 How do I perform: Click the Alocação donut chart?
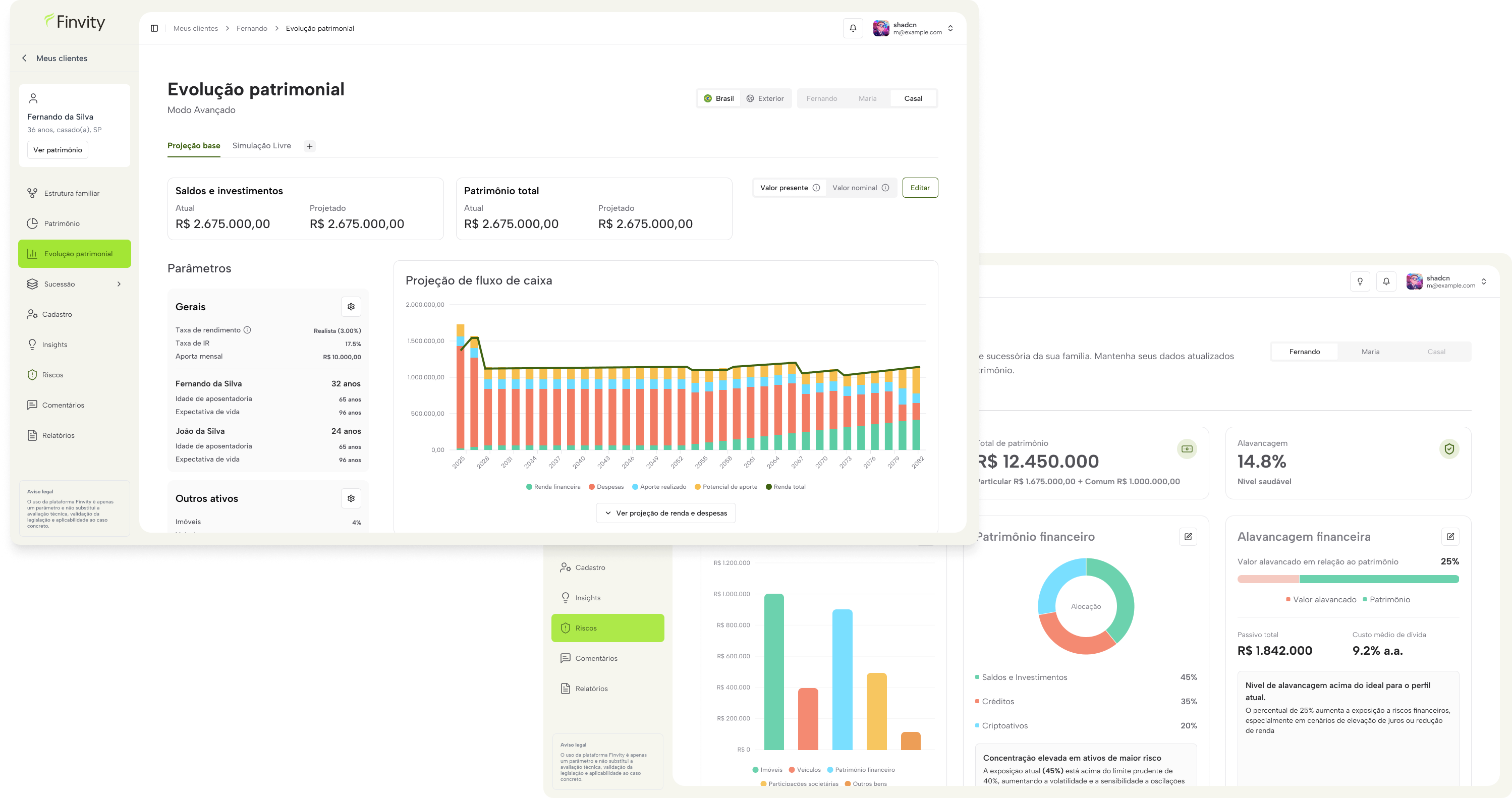point(1085,606)
